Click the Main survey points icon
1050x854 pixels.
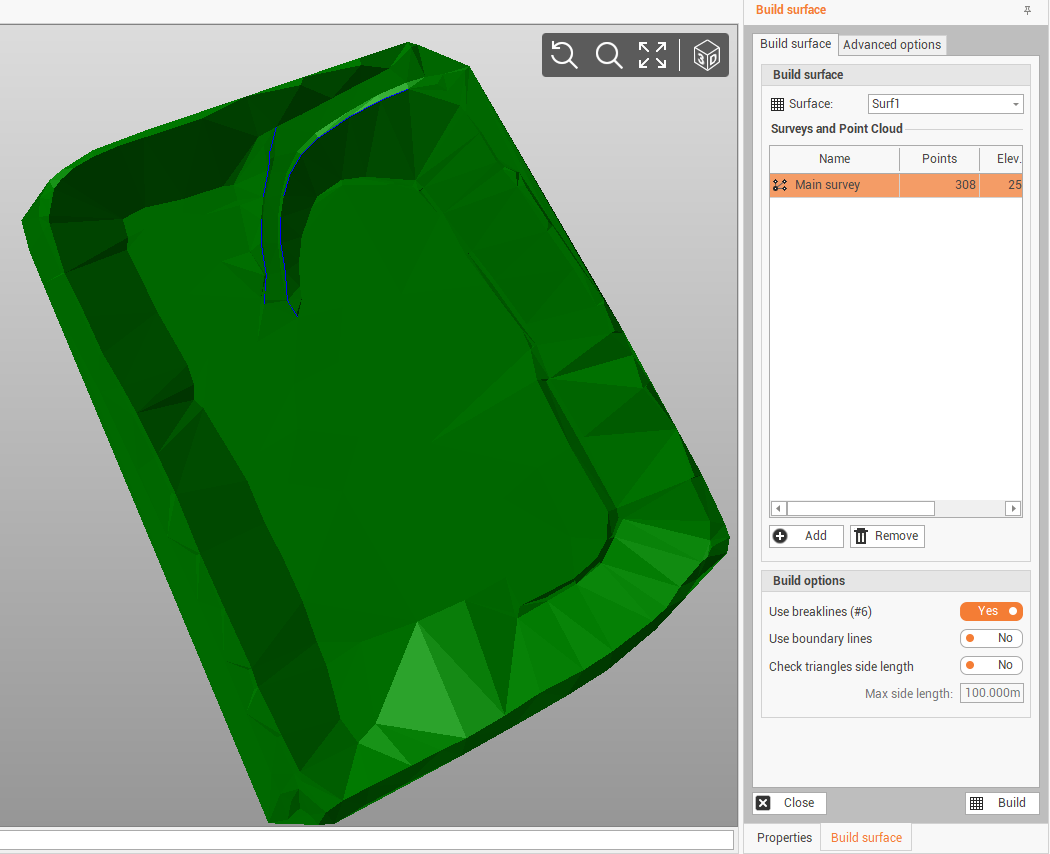(780, 185)
